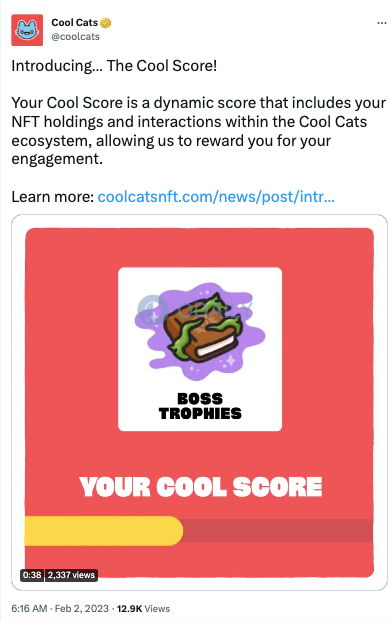Click the 2,337 views video label
This screenshot has height=621, width=391.
coord(71,575)
